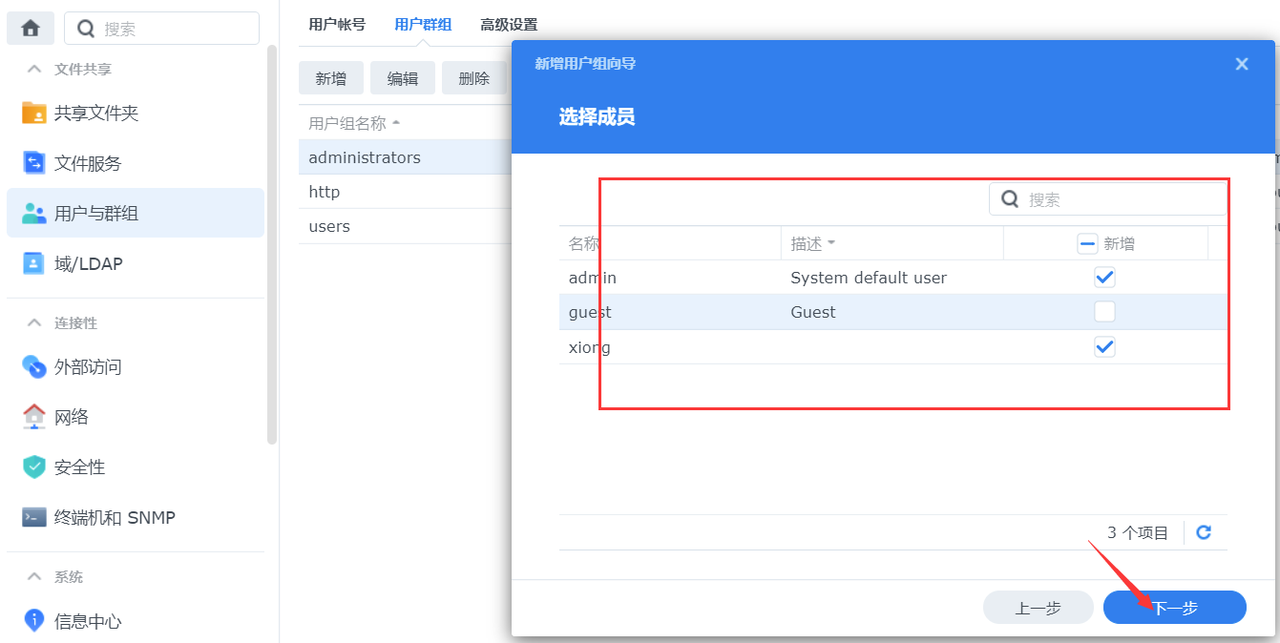This screenshot has width=1280, height=643.
Task: Select the xiong row in member list
Action: coord(892,347)
